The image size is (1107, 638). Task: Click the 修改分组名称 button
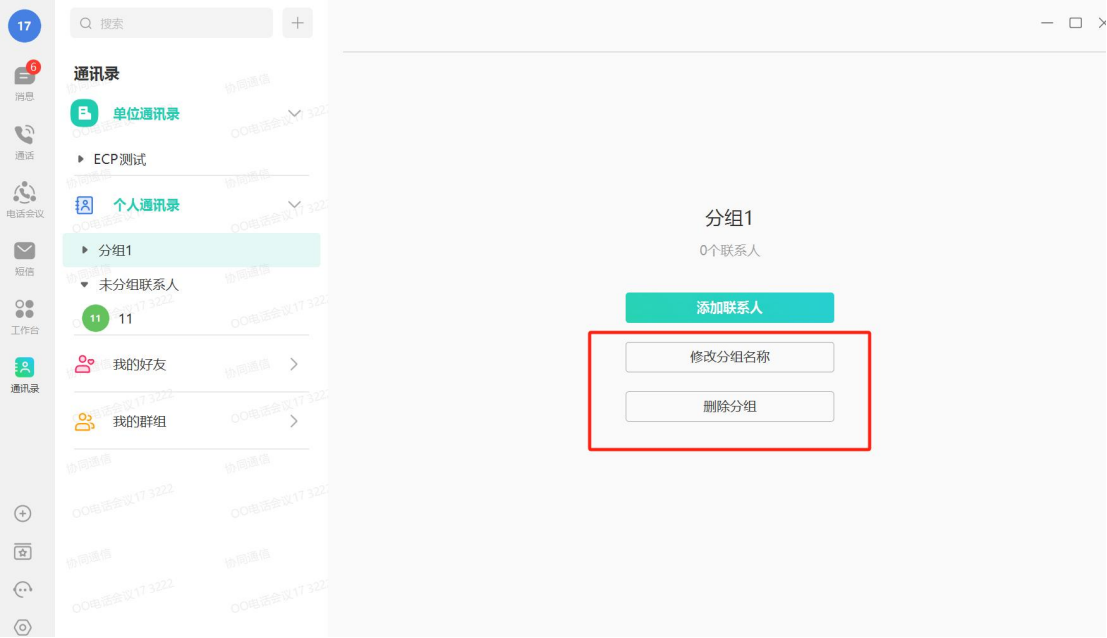coord(729,357)
